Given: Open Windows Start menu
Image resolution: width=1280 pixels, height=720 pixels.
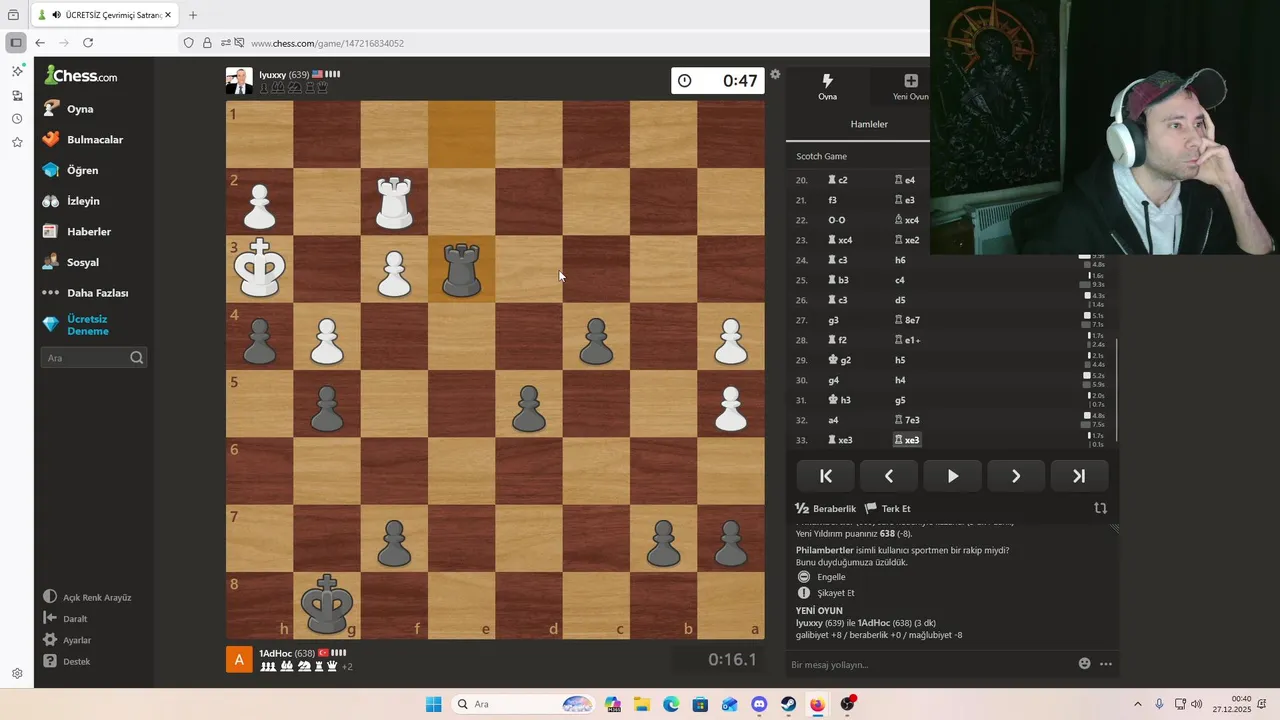Looking at the screenshot, I should (x=433, y=704).
